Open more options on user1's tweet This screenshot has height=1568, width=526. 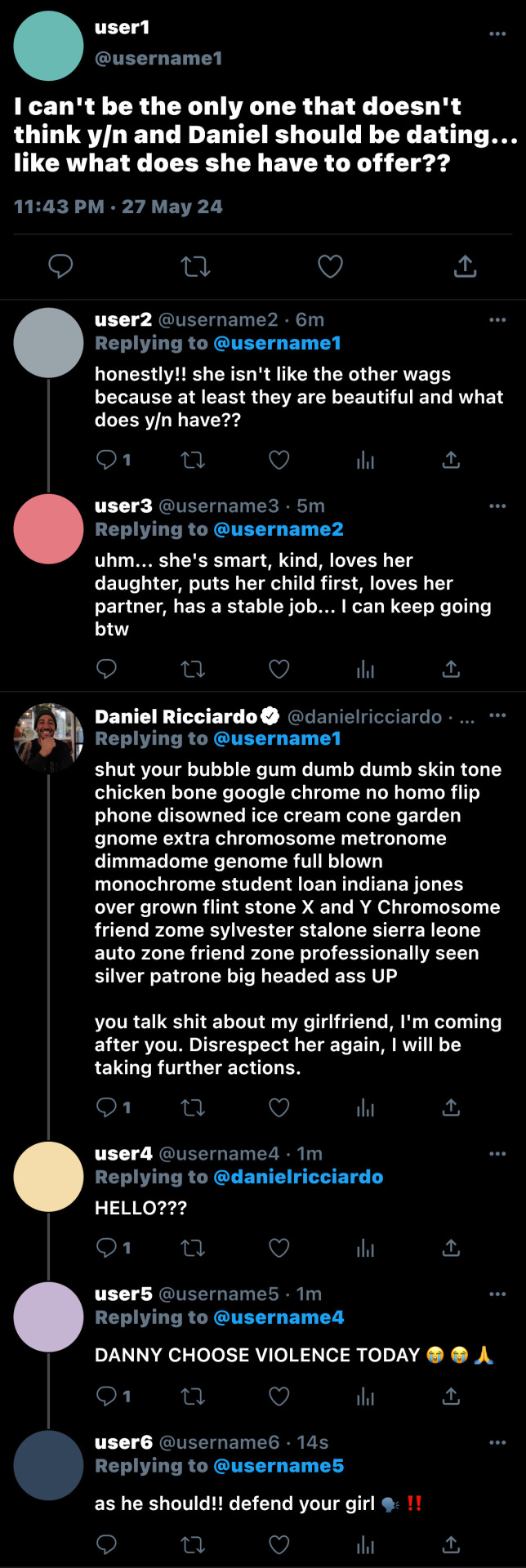click(497, 34)
